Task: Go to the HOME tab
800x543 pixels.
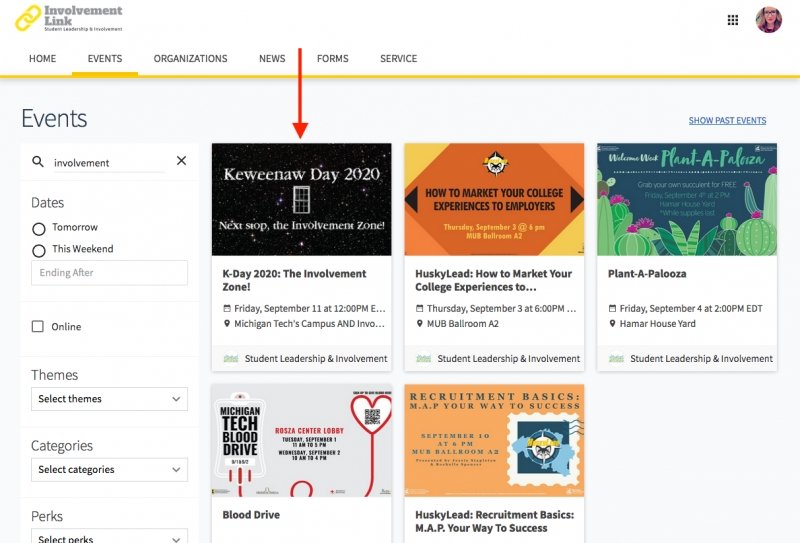Action: pos(42,59)
